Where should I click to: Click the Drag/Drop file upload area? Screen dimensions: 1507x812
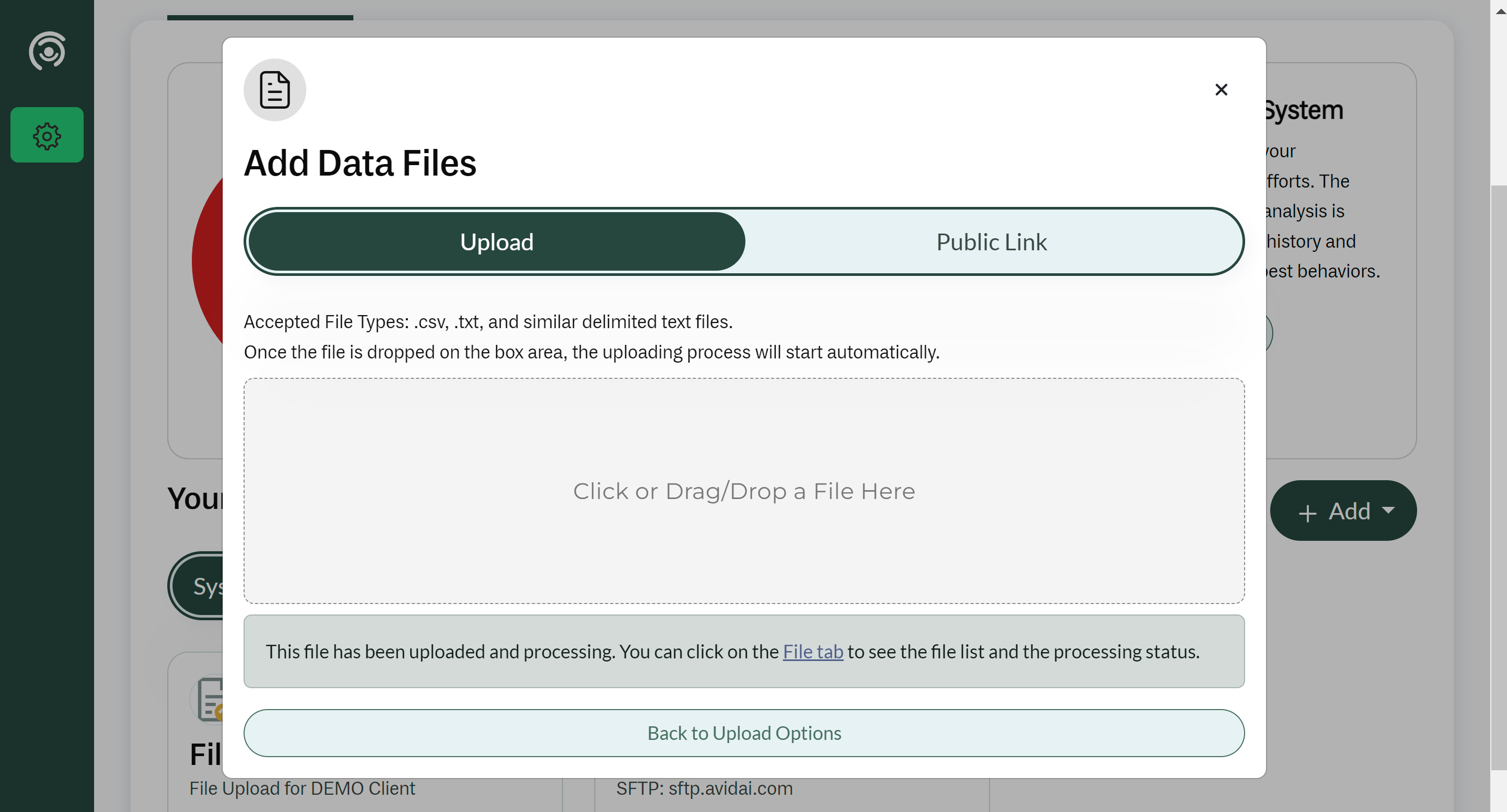point(744,491)
